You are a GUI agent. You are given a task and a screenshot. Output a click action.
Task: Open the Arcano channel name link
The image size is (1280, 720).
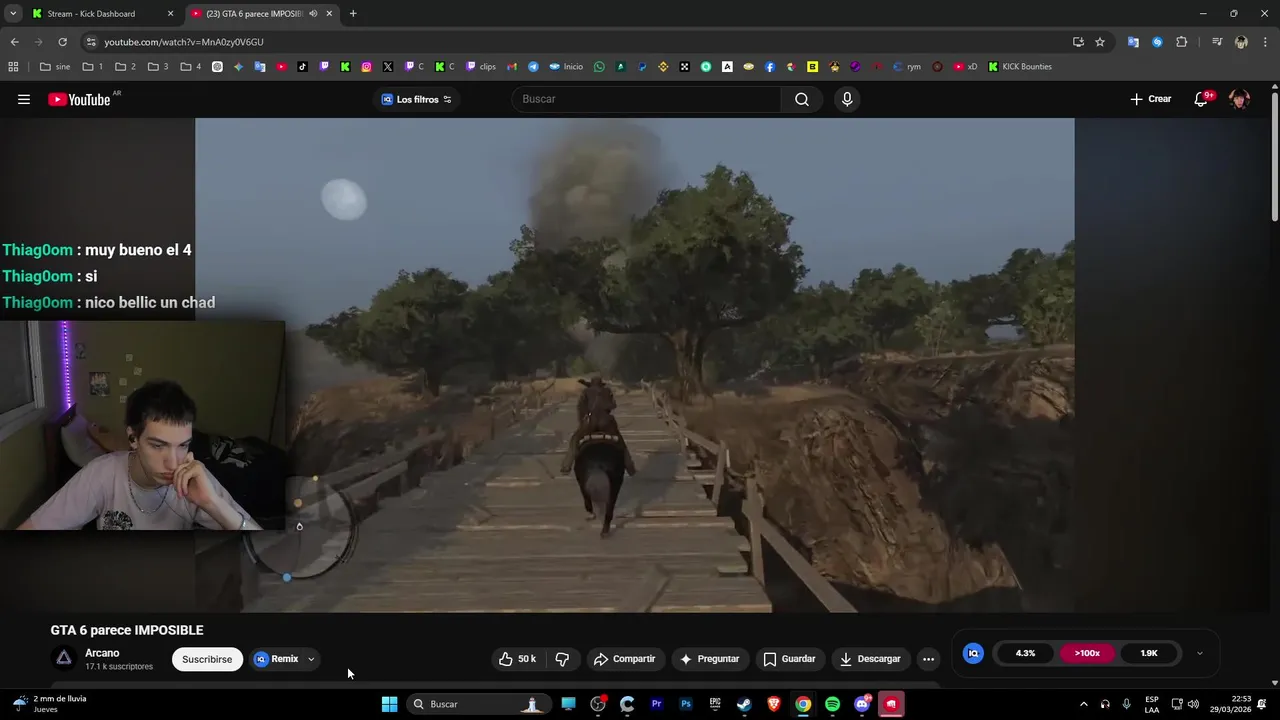pos(102,653)
